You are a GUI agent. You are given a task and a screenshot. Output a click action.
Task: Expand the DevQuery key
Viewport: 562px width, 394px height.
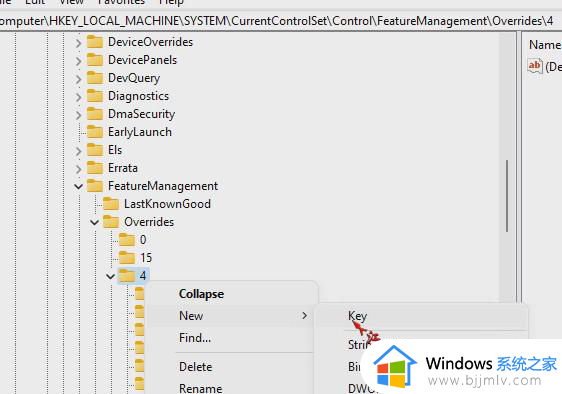click(78, 79)
